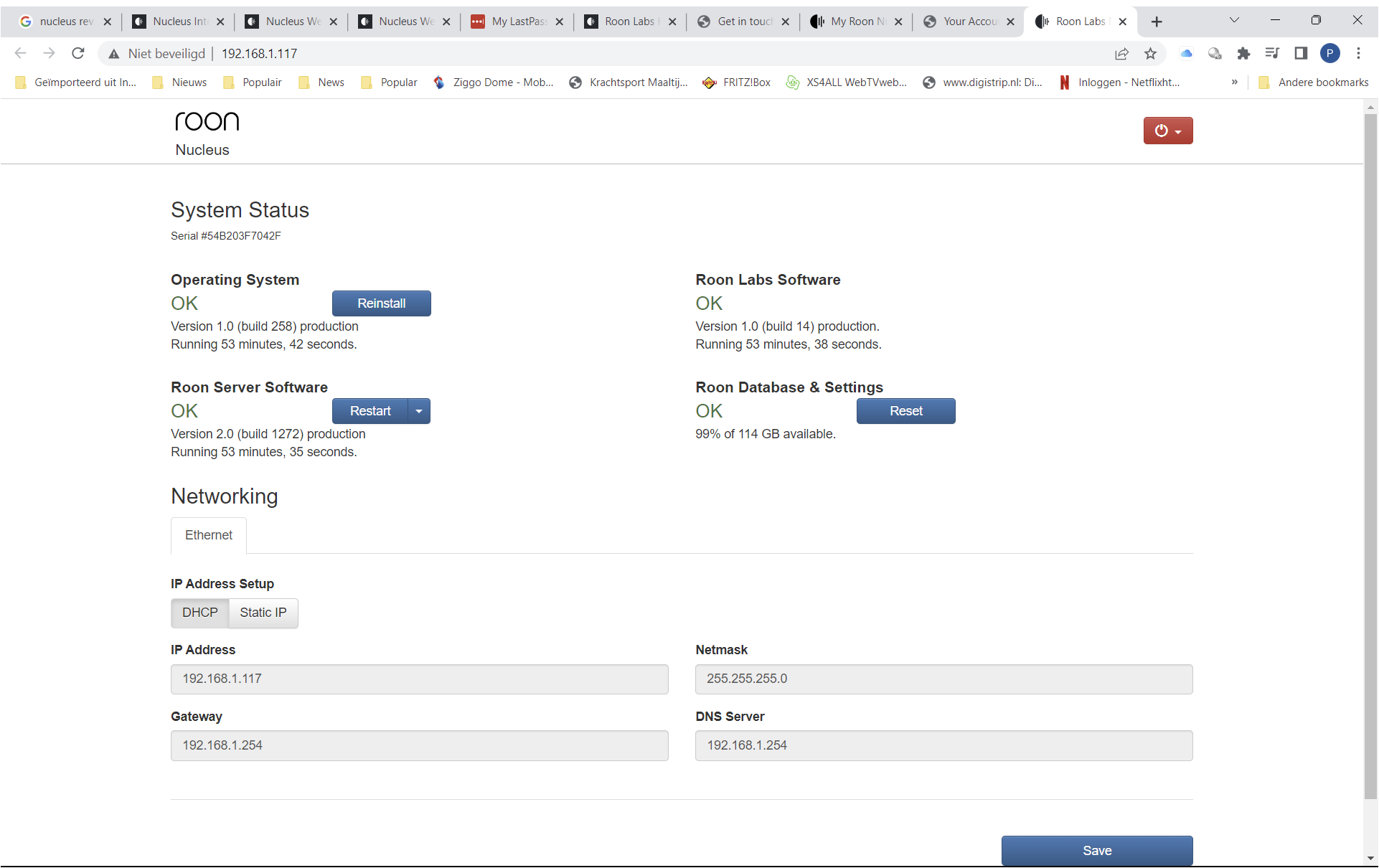Switch to Static IP mode
Image resolution: width=1379 pixels, height=868 pixels.
[263, 613]
